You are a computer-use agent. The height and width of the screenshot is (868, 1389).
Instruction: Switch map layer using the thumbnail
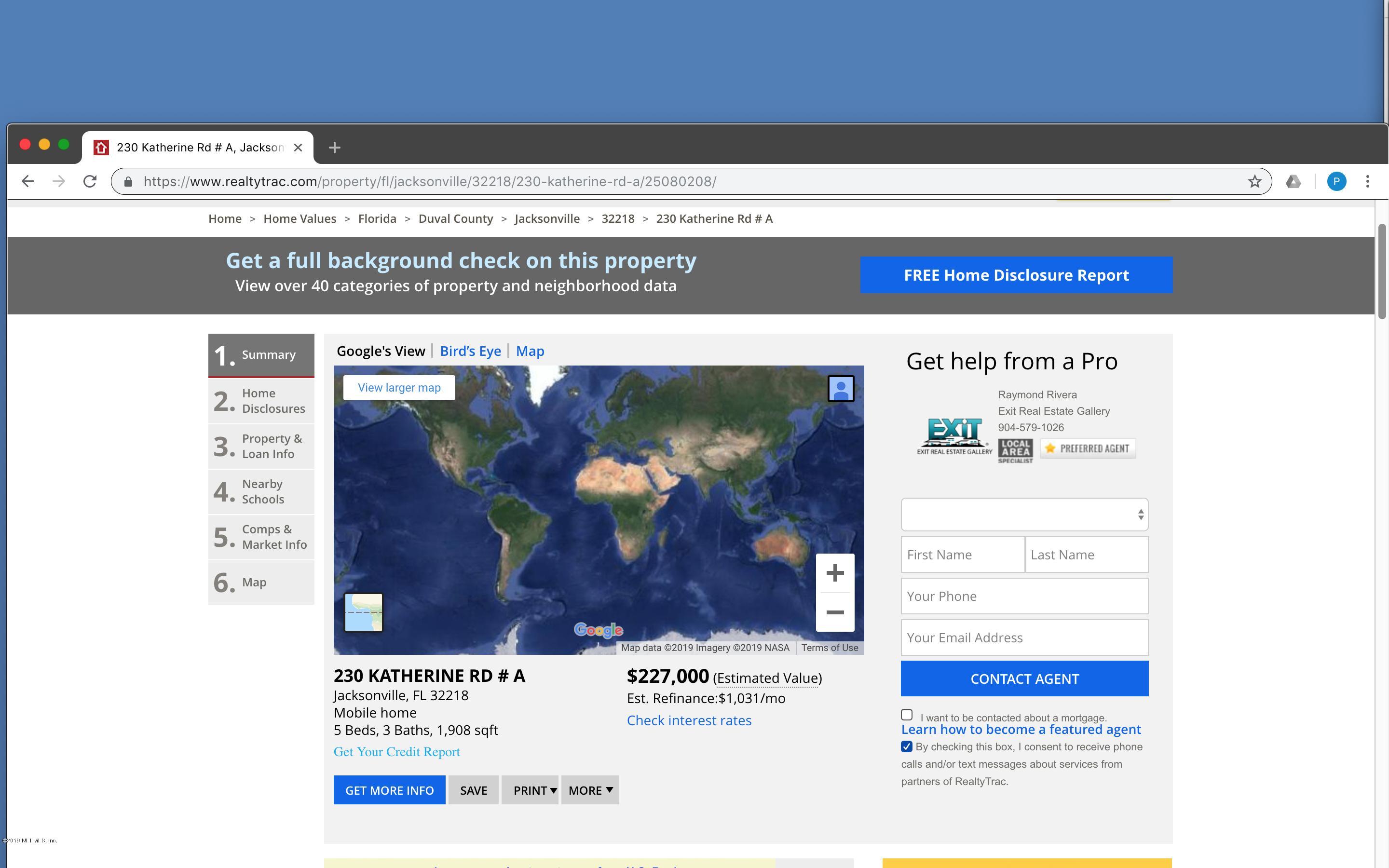click(x=363, y=612)
